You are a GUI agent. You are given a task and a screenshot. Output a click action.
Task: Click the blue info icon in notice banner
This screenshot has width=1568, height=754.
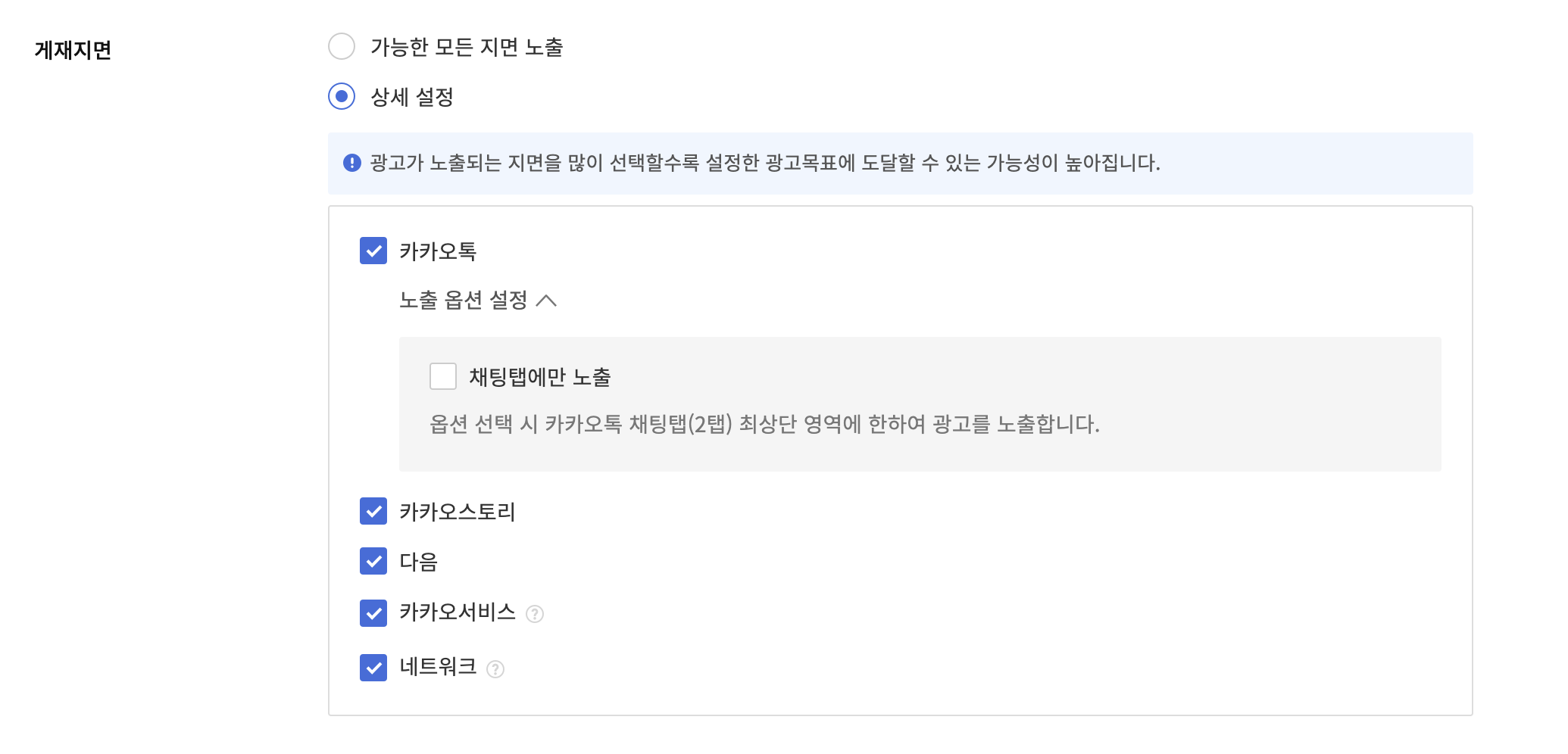(x=352, y=163)
